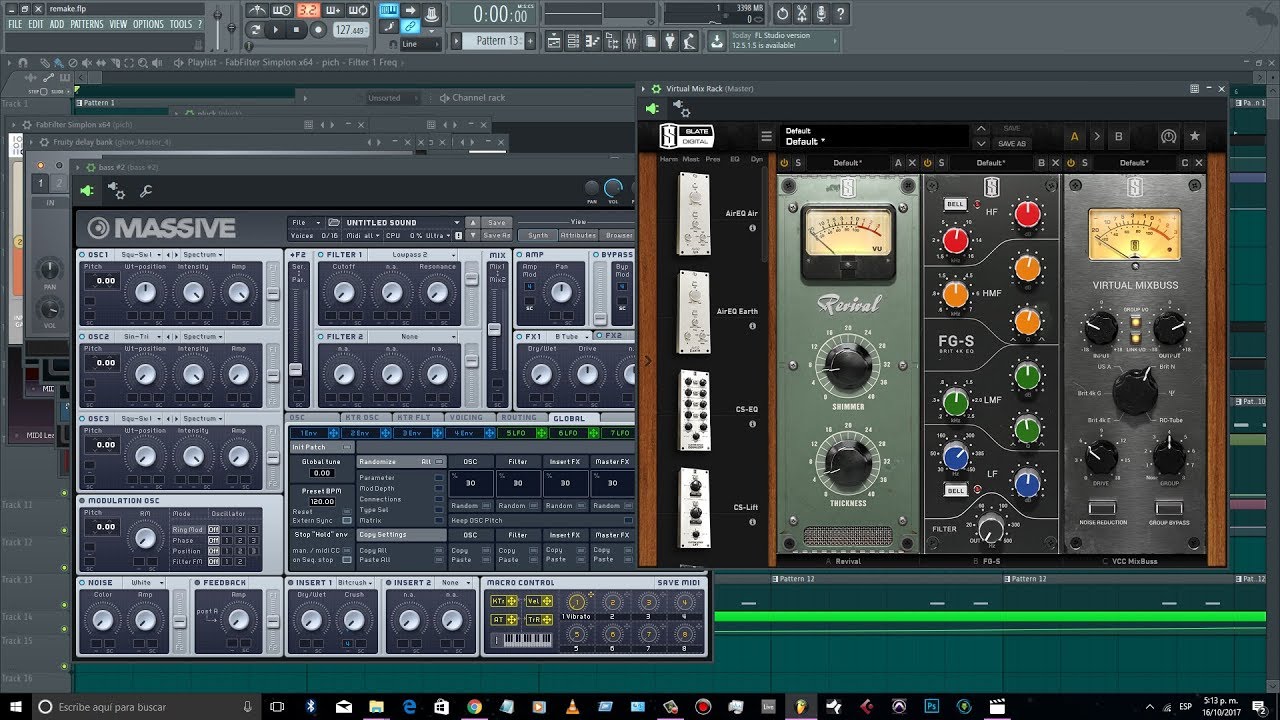The image size is (1280, 720).
Task: Click the Massive MIX fader handle
Action: [494, 329]
